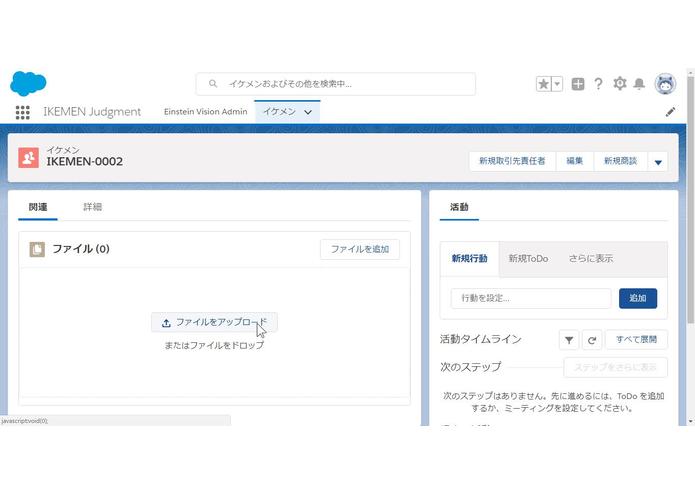
Task: Click the favorites star icon
Action: point(543,84)
